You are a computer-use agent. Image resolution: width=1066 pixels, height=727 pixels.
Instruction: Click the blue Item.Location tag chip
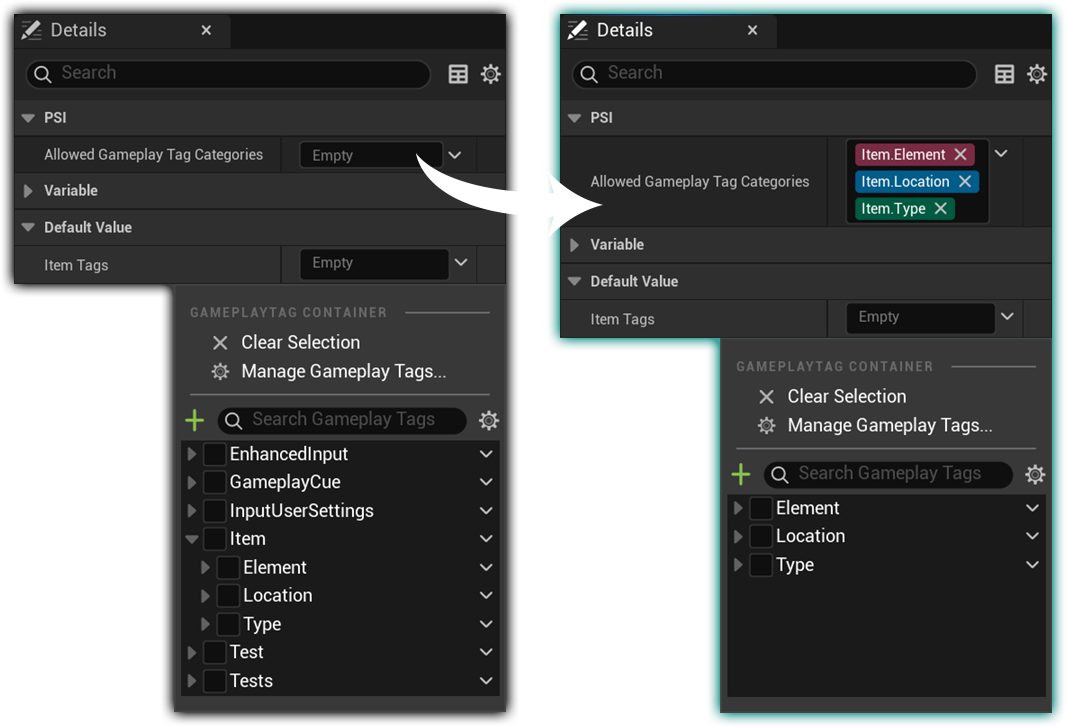(905, 181)
